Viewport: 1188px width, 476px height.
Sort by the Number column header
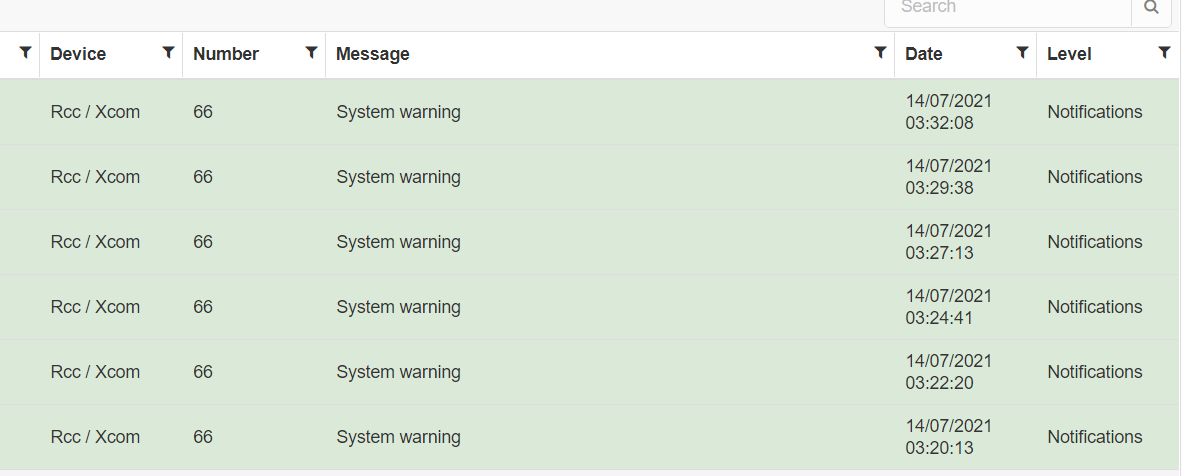coord(226,54)
